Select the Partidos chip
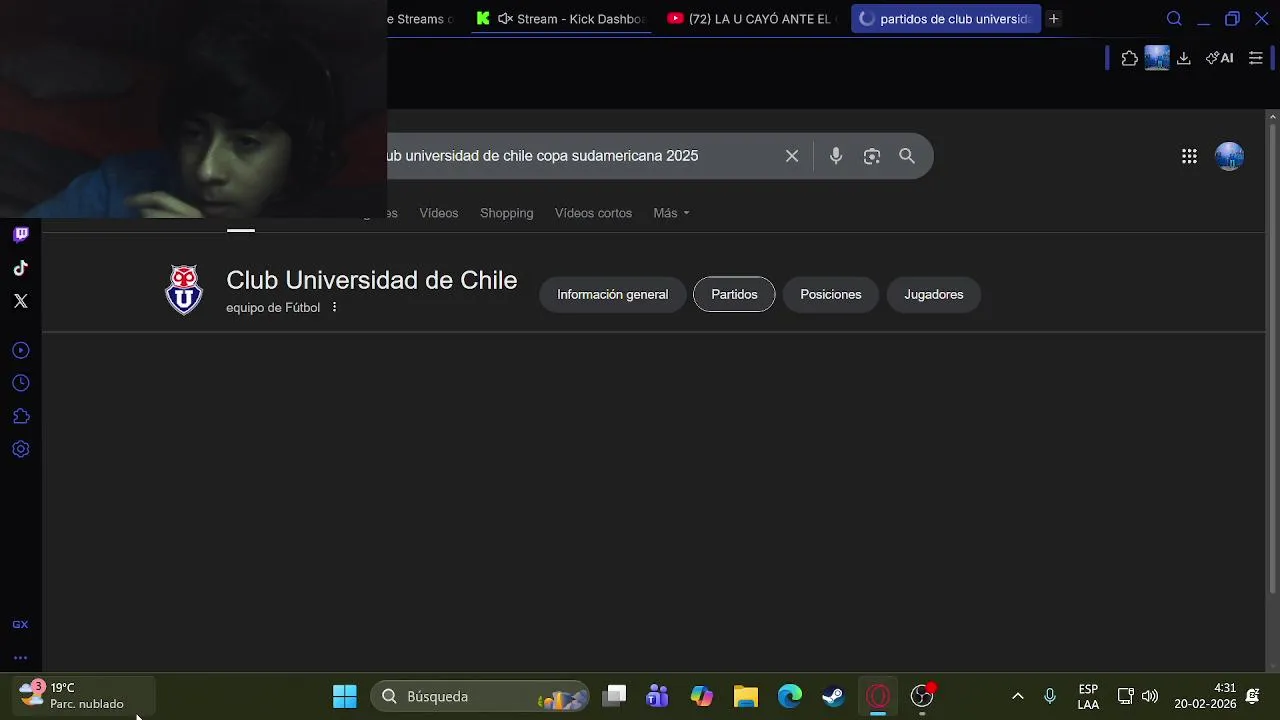 click(734, 294)
